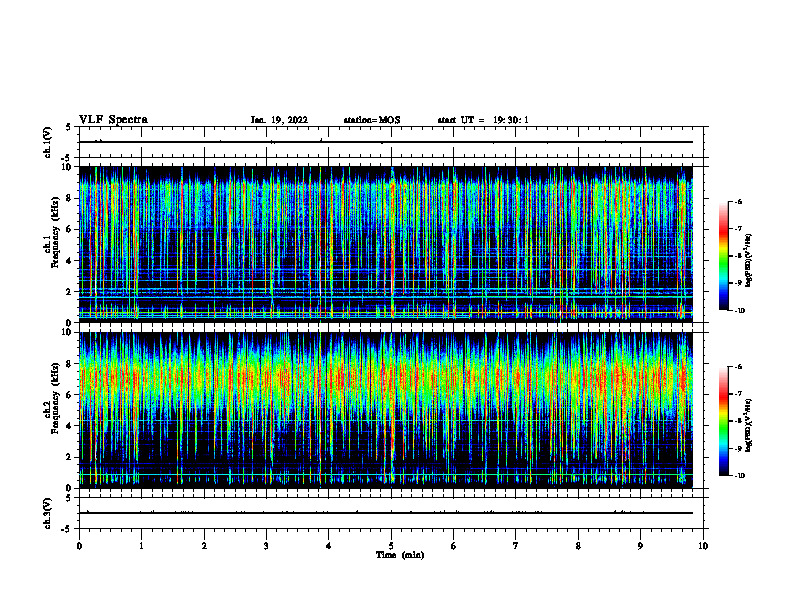Click time axis tick label "2"
Viewport: 792px width, 612px height.
(x=204, y=546)
